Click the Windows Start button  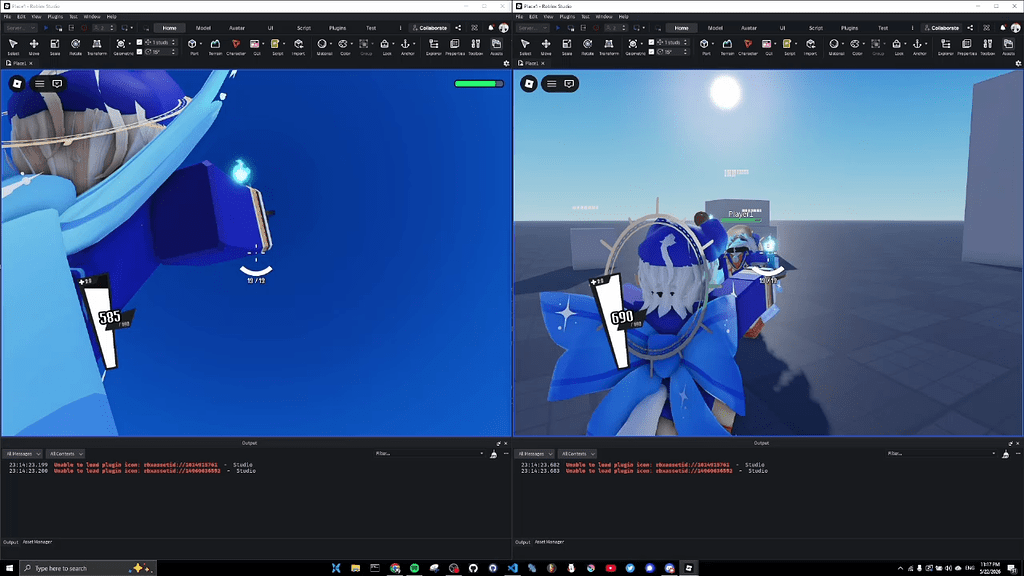[x=9, y=568]
